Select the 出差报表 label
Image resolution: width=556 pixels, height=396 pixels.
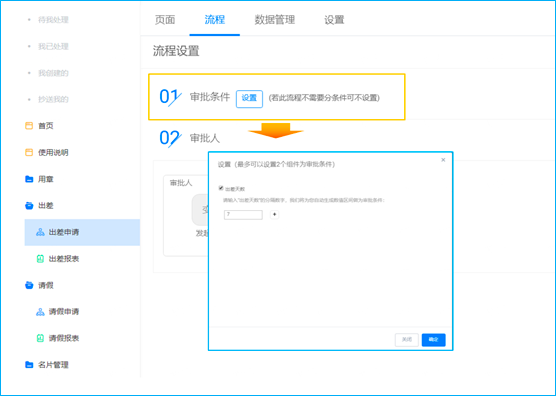coord(64,259)
